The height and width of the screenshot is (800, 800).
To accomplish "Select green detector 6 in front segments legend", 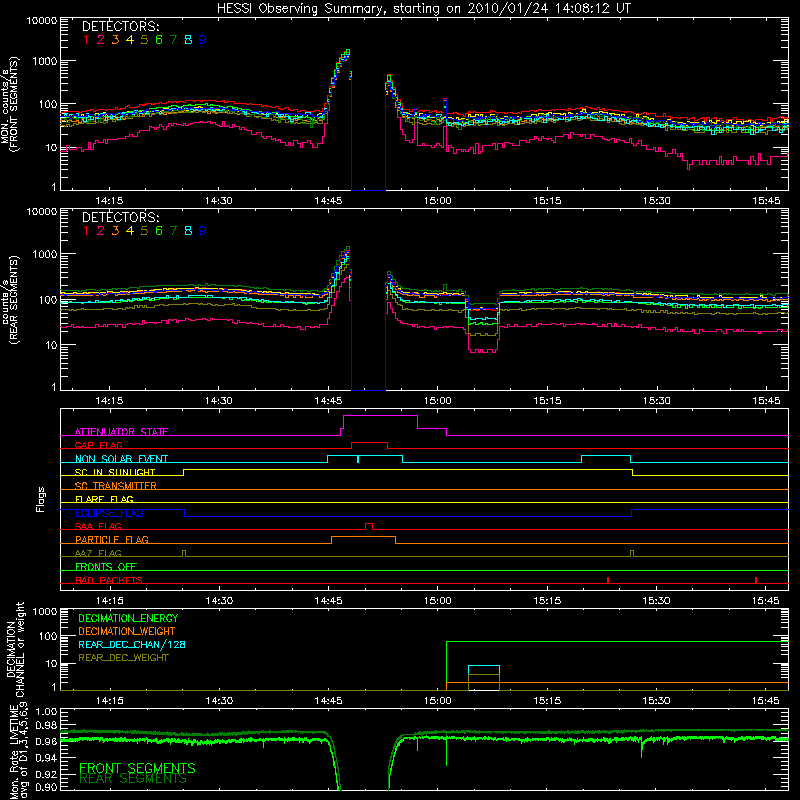I will pos(159,40).
